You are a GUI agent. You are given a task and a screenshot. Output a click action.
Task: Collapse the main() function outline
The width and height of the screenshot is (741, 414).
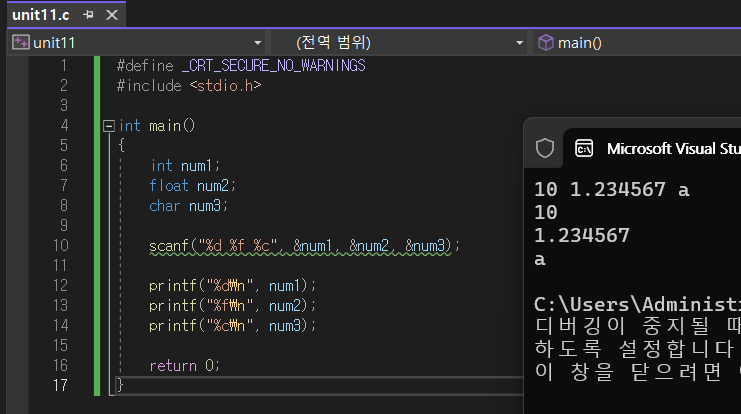click(x=109, y=126)
